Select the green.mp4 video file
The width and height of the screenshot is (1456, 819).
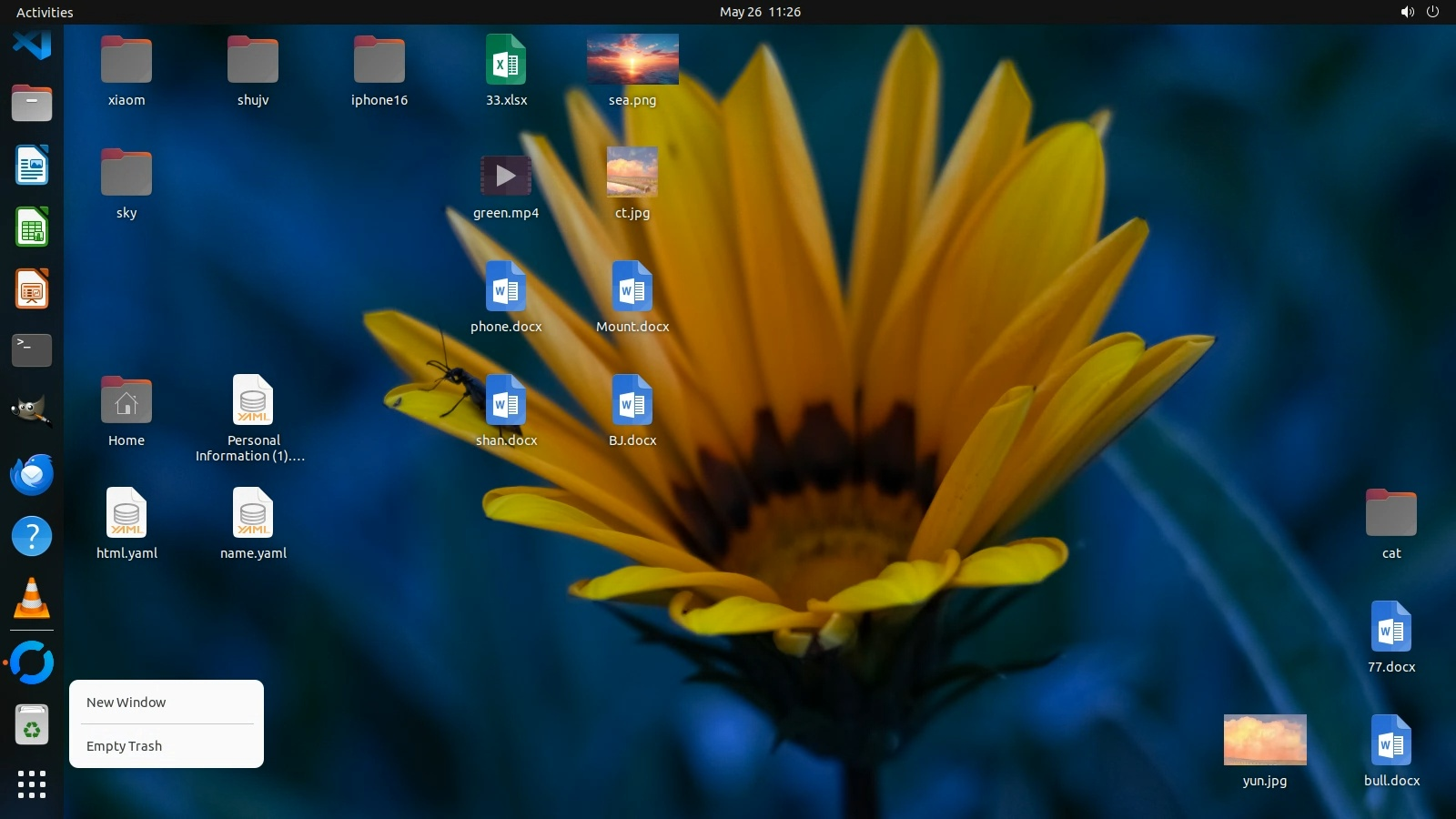coord(506,176)
